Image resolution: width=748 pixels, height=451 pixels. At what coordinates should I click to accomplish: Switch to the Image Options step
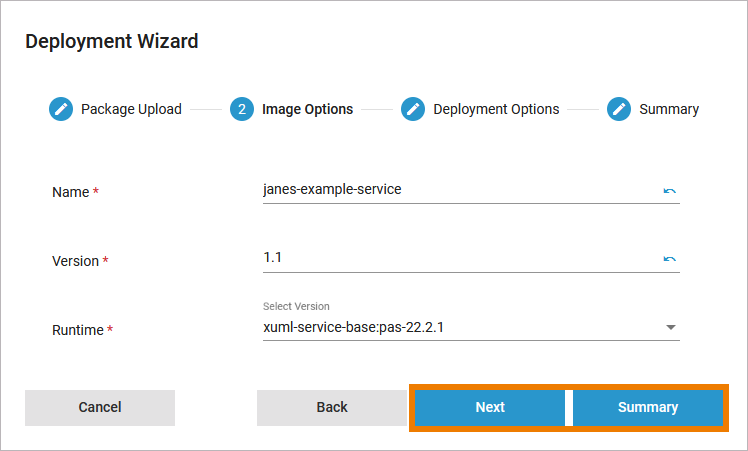click(x=307, y=109)
